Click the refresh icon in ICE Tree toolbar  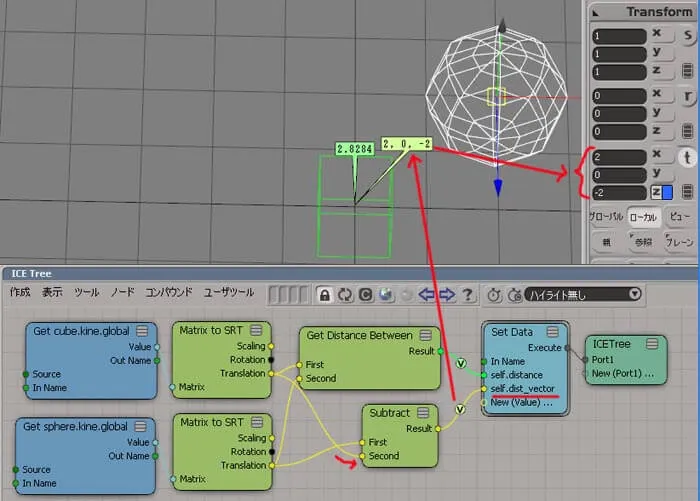[x=345, y=295]
